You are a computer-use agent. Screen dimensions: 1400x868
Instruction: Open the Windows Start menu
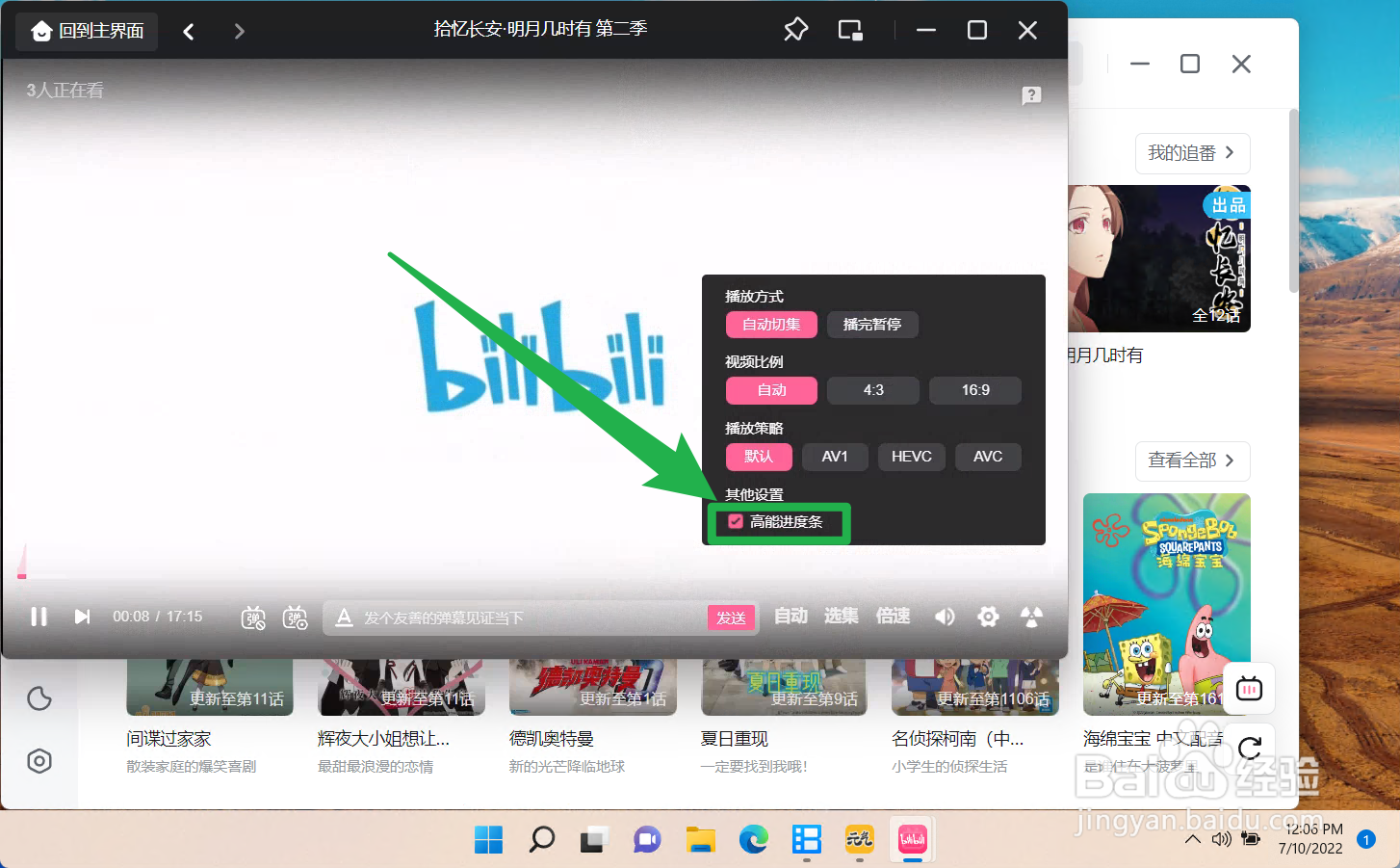[488, 840]
